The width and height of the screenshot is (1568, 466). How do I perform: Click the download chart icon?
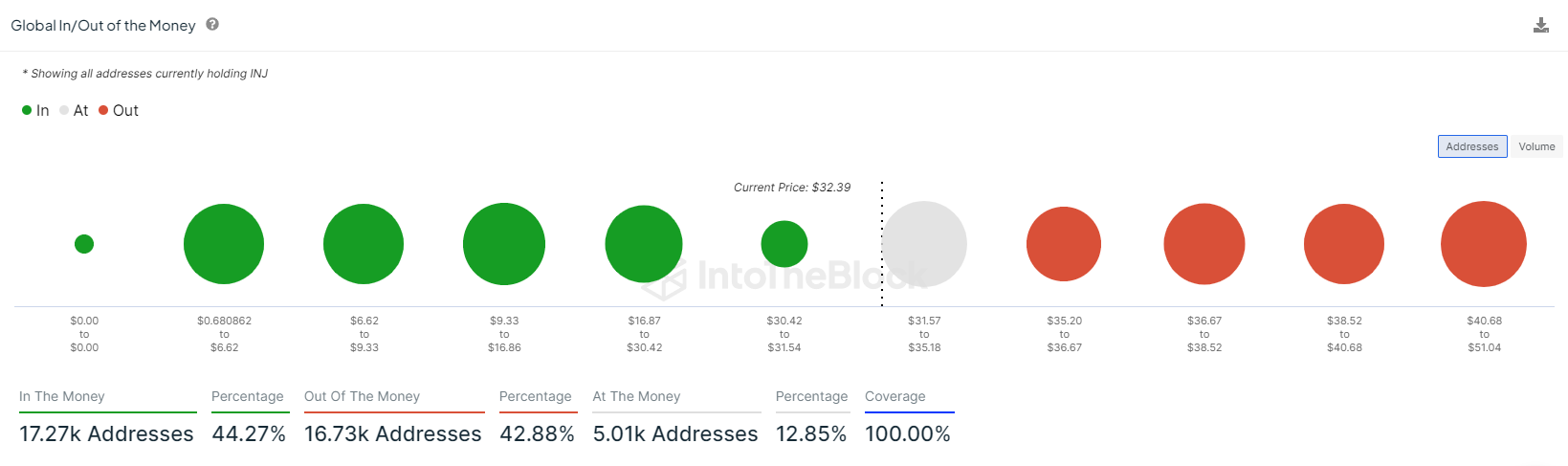[x=1540, y=26]
